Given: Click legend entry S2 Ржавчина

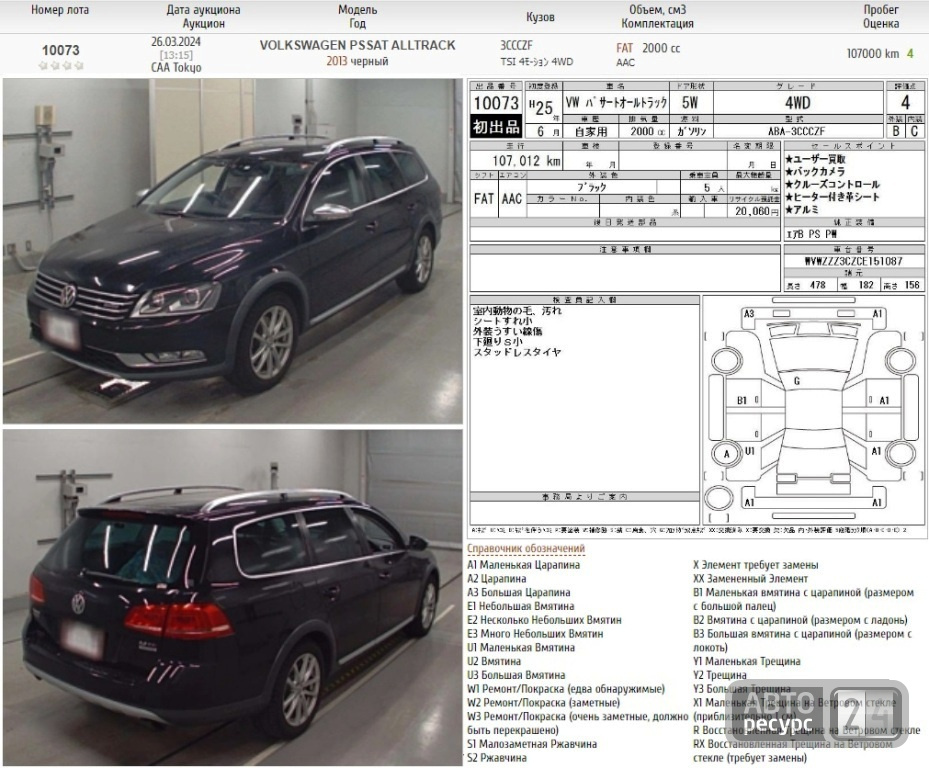Looking at the screenshot, I should tap(497, 758).
